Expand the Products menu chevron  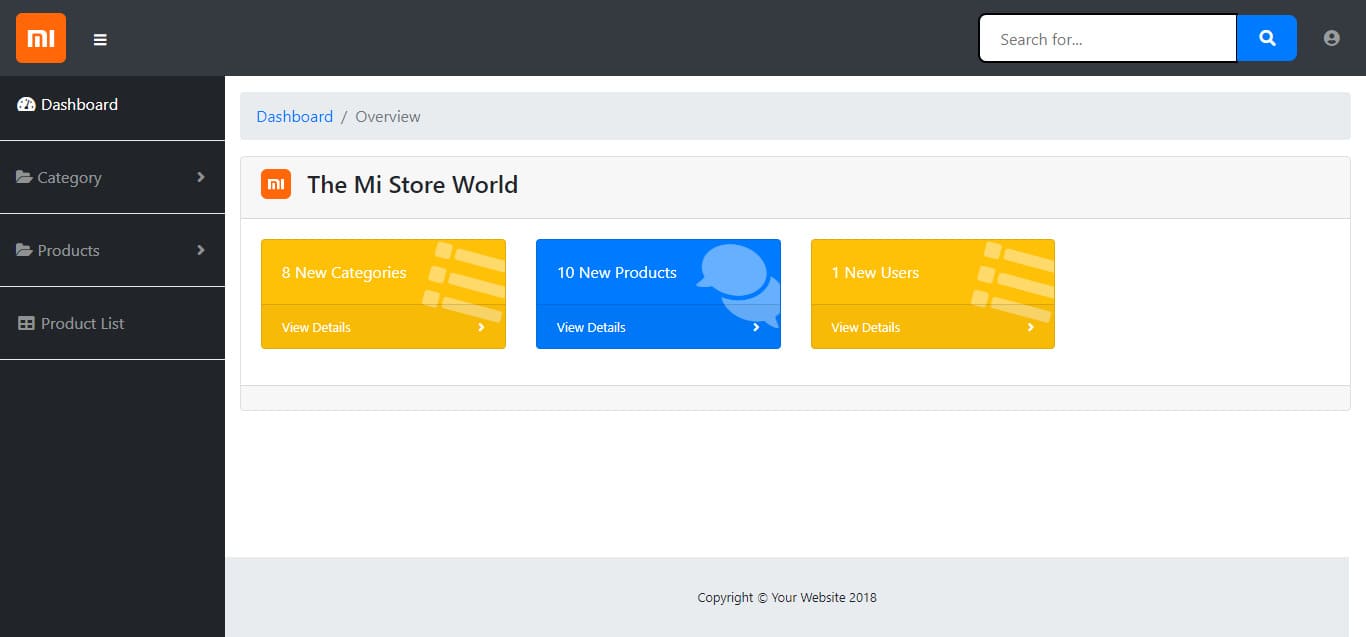tap(201, 250)
